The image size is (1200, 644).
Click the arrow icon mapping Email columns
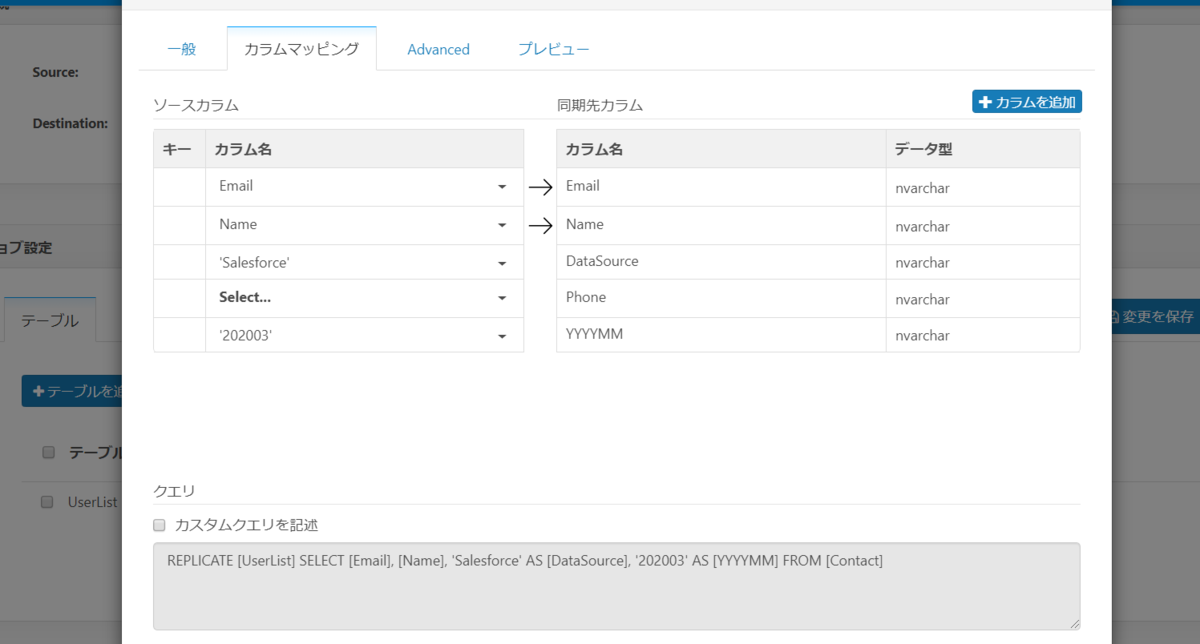540,187
